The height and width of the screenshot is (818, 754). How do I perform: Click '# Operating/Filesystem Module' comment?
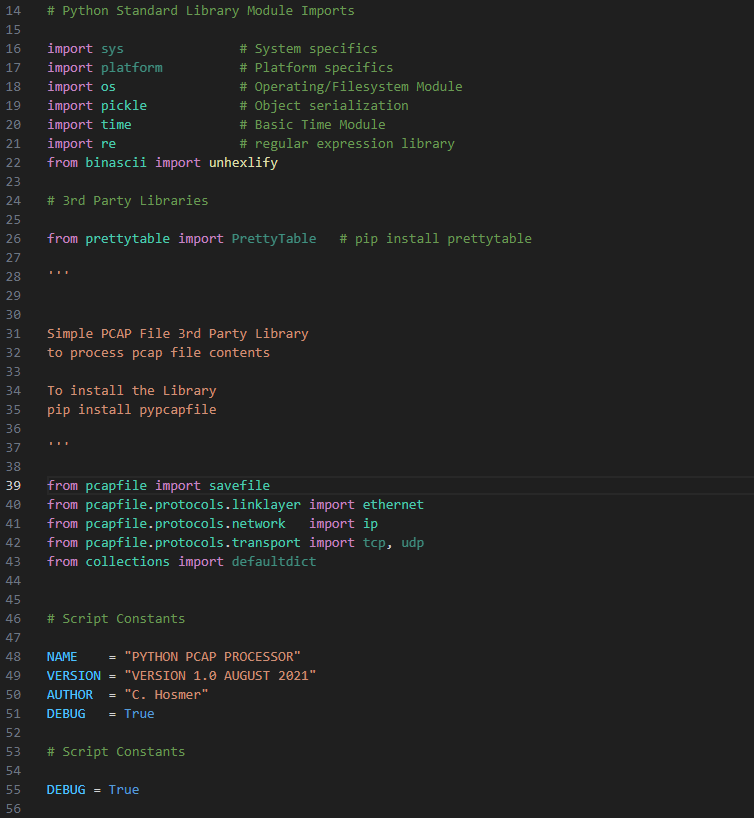(x=351, y=87)
